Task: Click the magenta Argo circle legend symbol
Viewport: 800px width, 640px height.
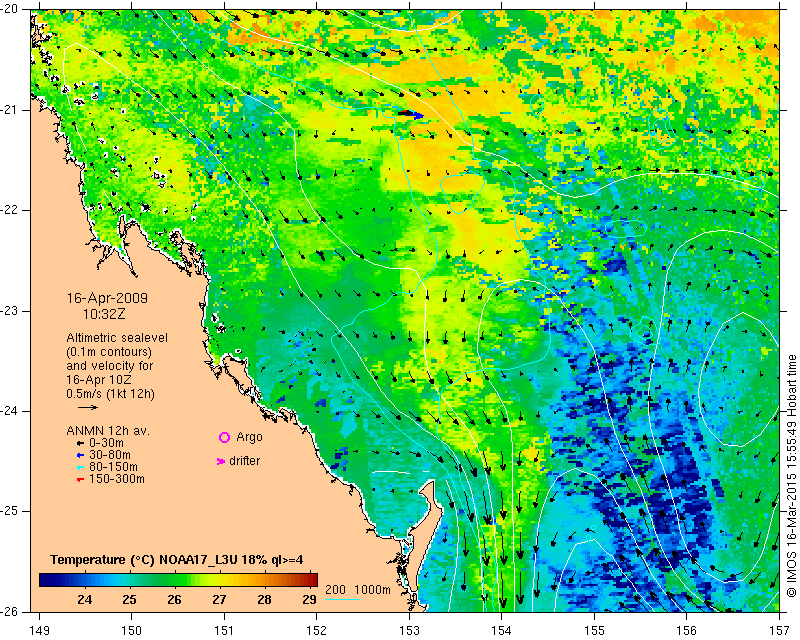Action: pos(224,437)
